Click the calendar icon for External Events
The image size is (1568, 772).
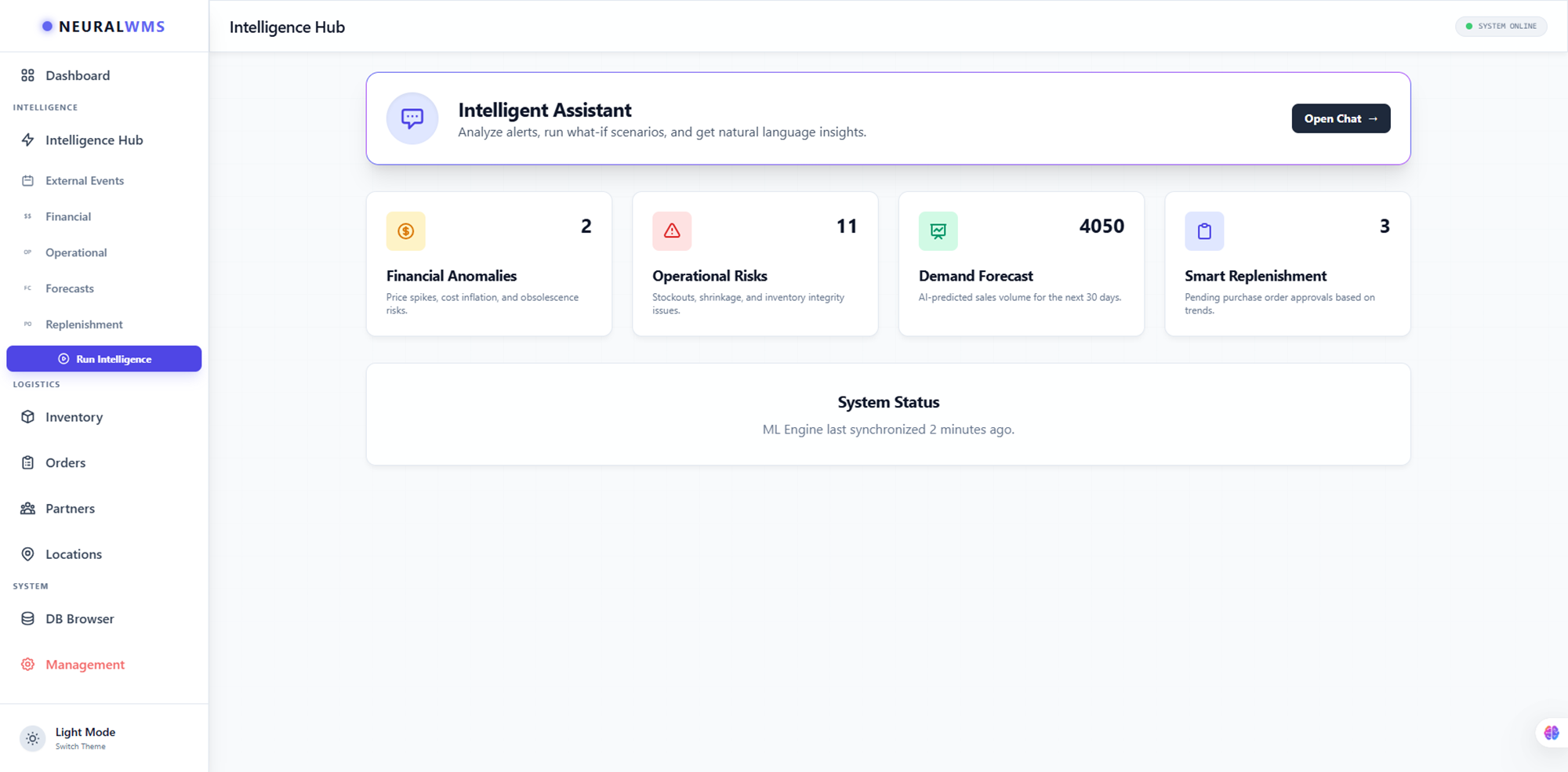(x=27, y=180)
